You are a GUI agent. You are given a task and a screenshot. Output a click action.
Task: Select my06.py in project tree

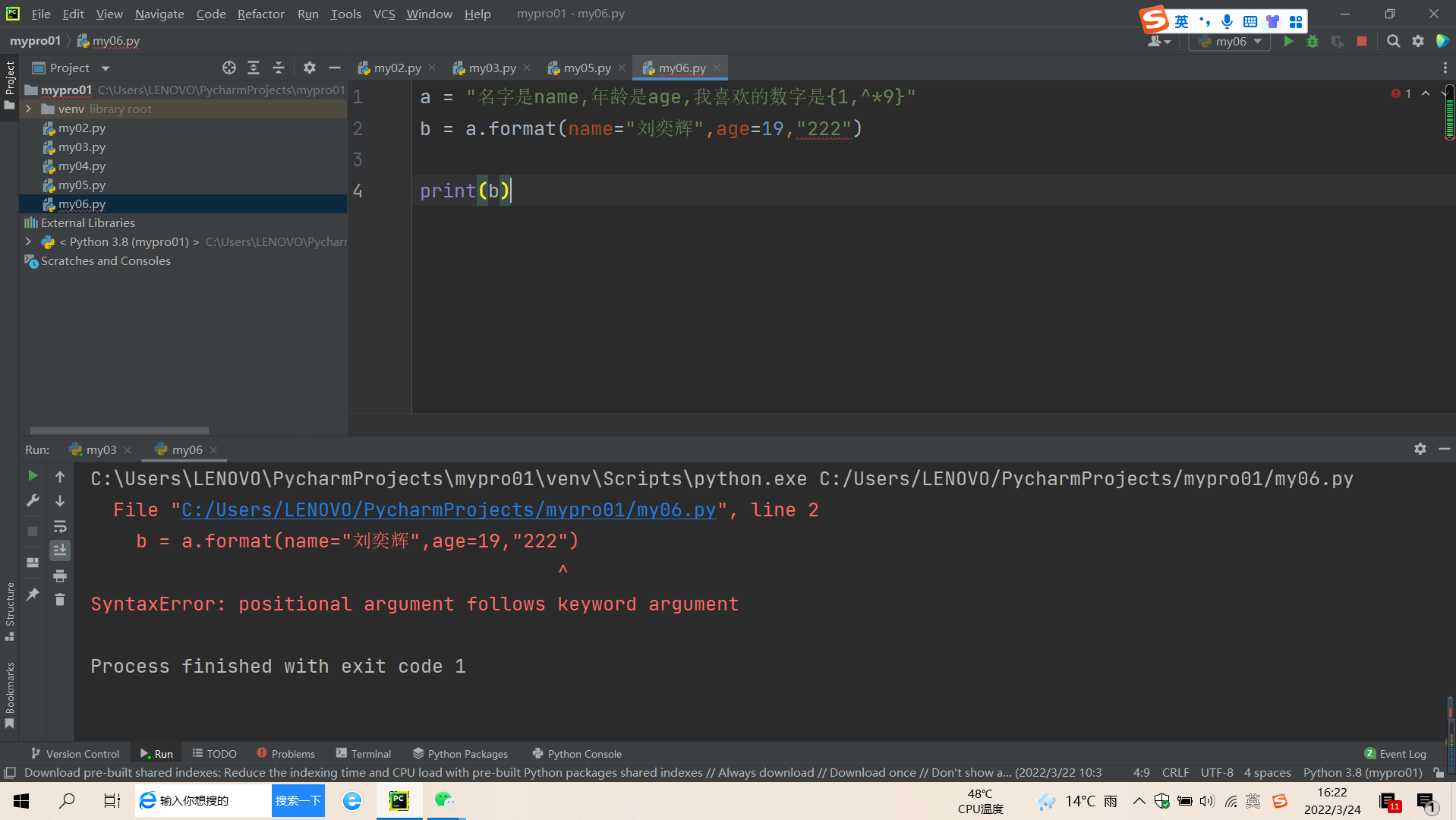coord(82,204)
